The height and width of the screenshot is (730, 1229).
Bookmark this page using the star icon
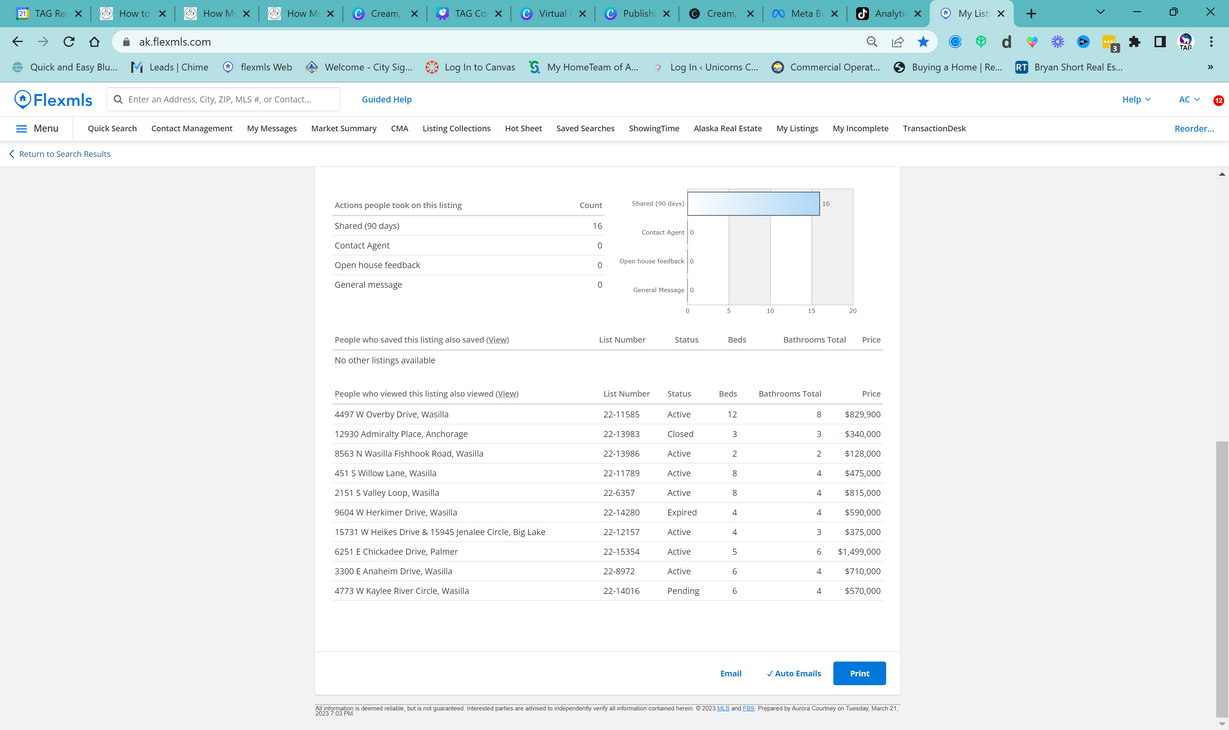coord(923,42)
